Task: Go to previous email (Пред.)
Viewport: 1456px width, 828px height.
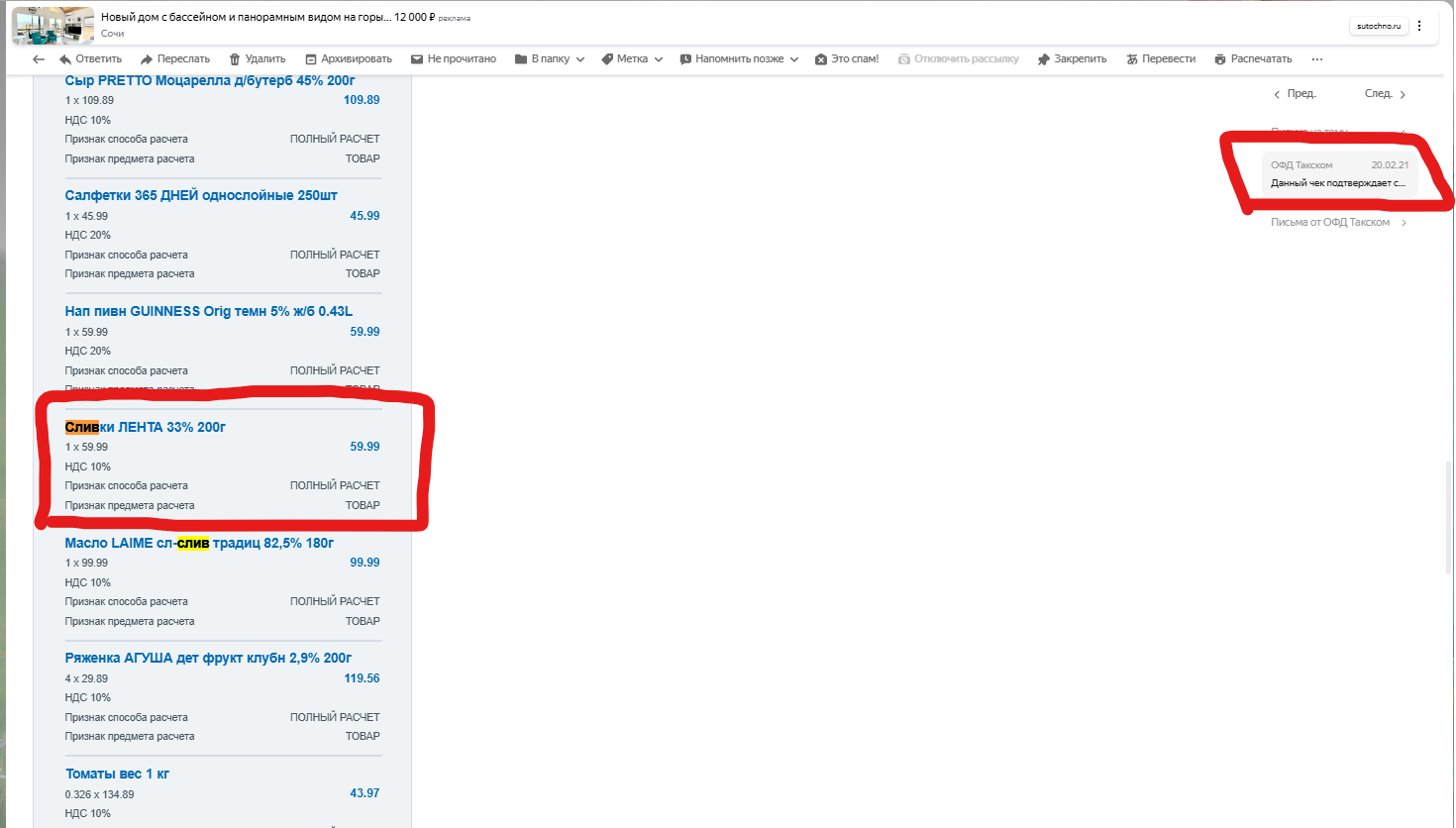Action: tap(1295, 94)
